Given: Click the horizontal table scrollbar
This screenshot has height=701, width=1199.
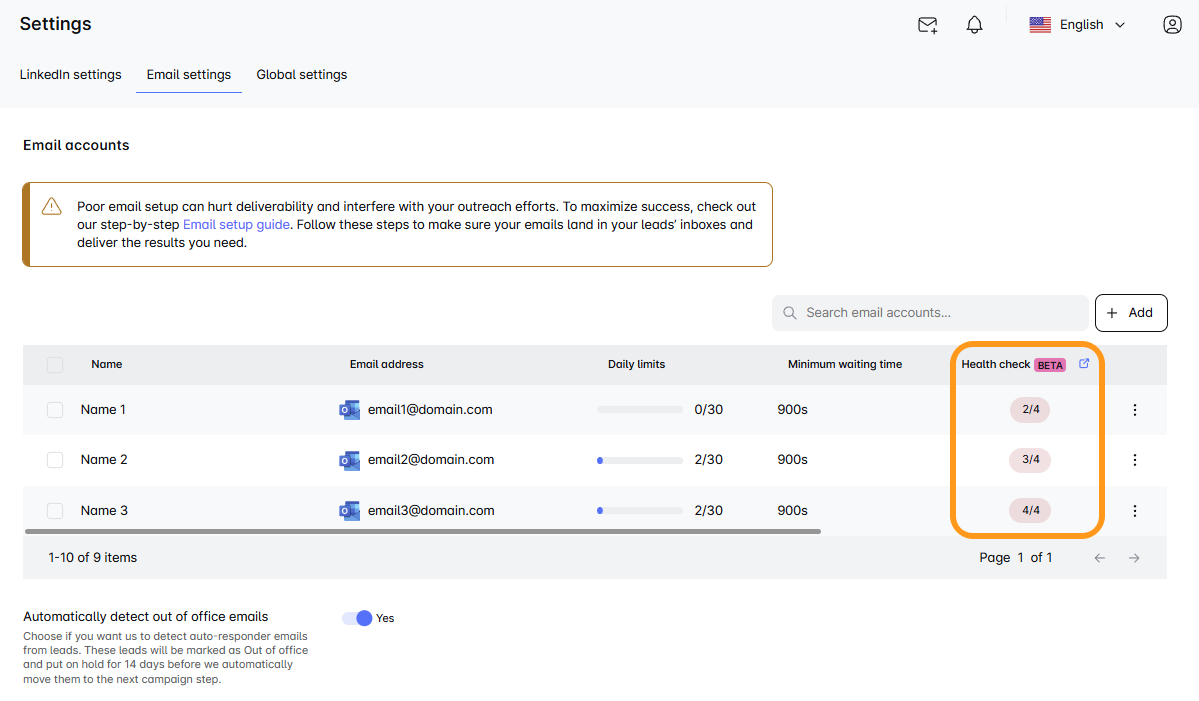Looking at the screenshot, I should point(421,531).
